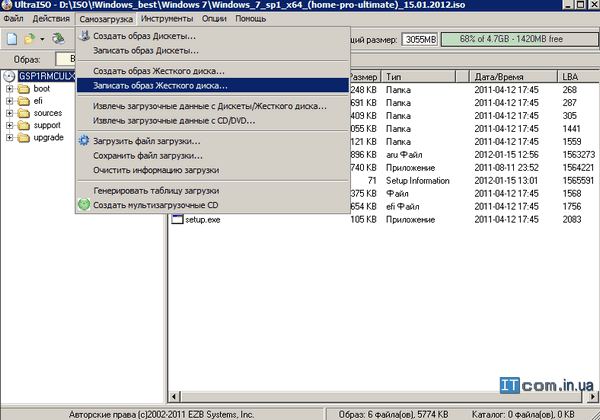The height and width of the screenshot is (420, 600).
Task: Click the setup.exe file icon
Action: click(178, 220)
